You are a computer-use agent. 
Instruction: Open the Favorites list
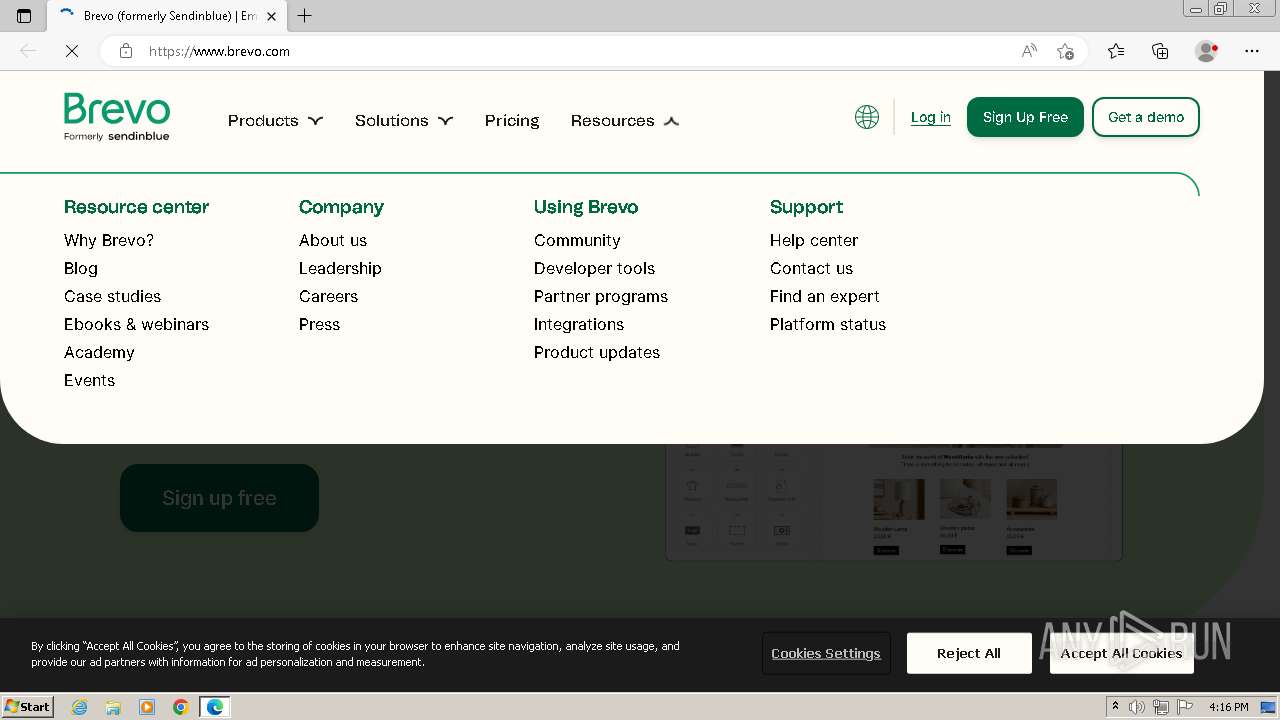[x=1116, y=51]
